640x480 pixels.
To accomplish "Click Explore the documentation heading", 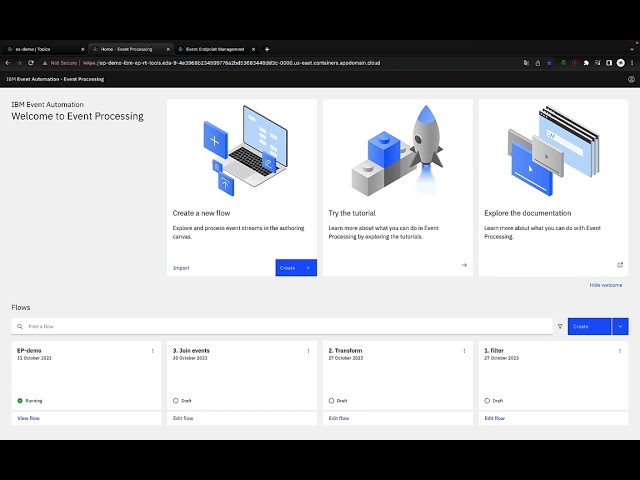I will 528,213.
